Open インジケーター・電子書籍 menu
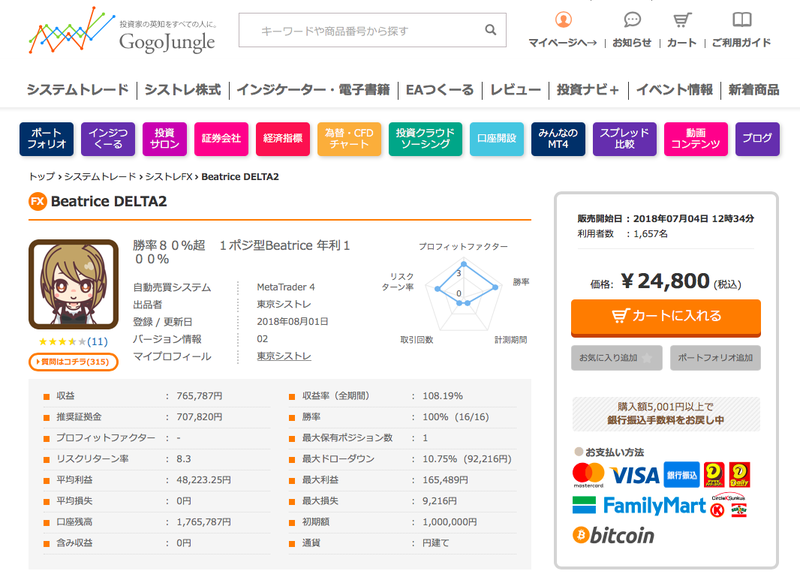 pyautogui.click(x=313, y=90)
